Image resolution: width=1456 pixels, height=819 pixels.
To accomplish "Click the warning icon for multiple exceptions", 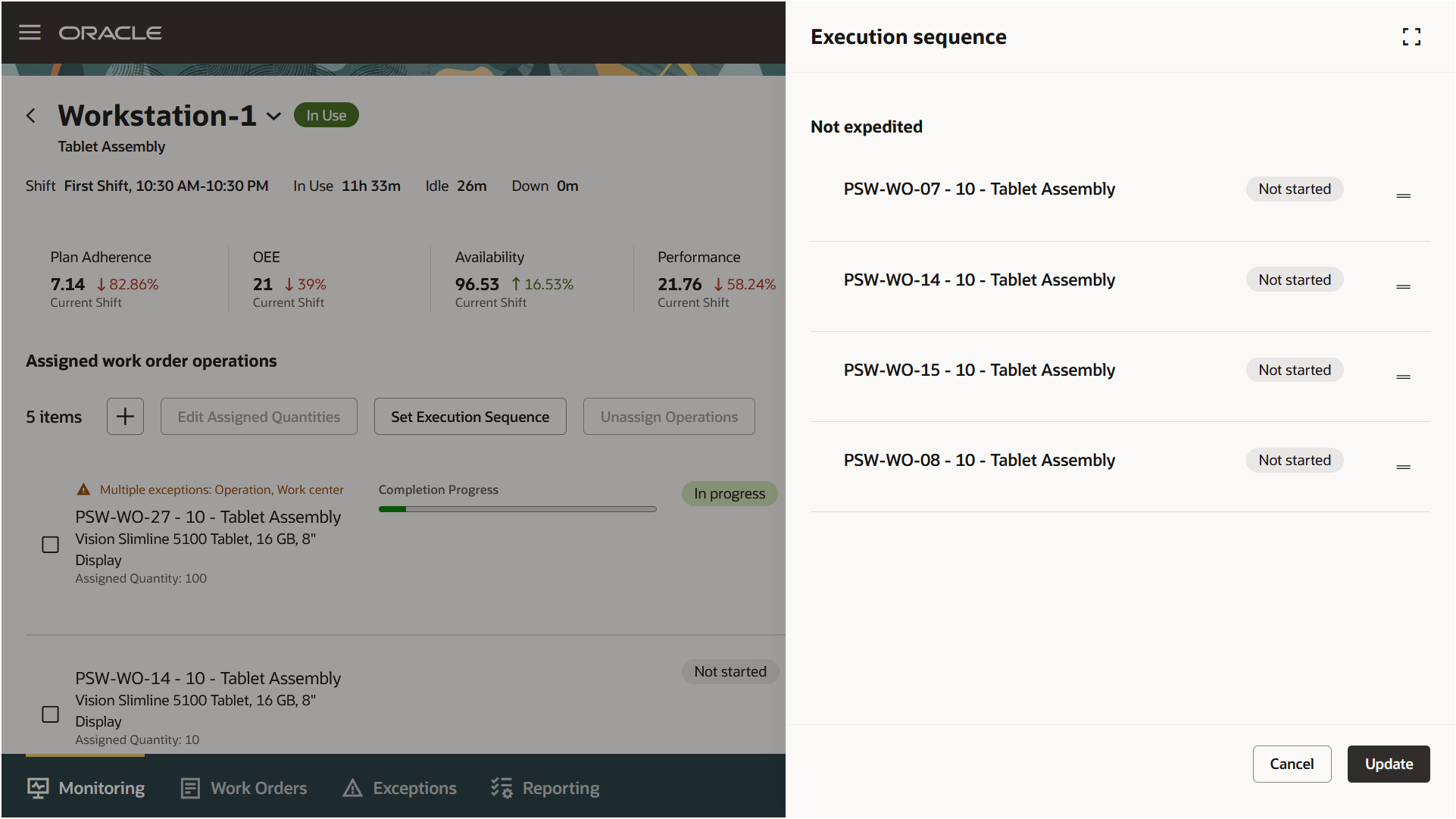I will tap(84, 490).
